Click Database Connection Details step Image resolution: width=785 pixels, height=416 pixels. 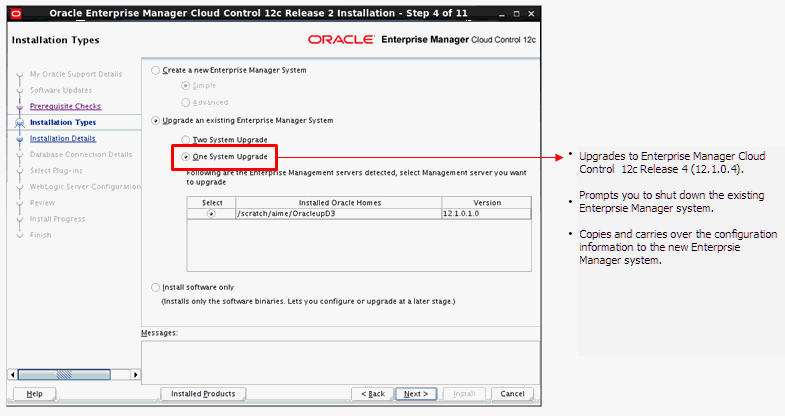point(81,155)
